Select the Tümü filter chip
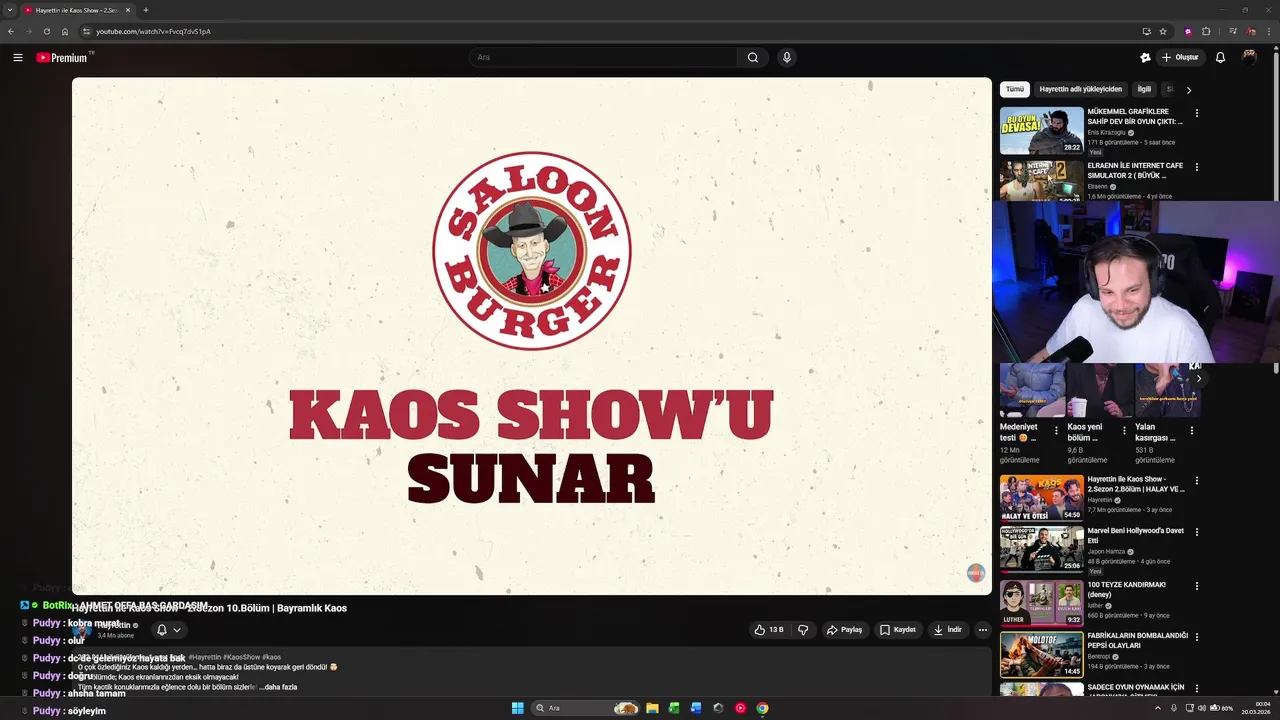The height and width of the screenshot is (720, 1280). coord(1015,89)
